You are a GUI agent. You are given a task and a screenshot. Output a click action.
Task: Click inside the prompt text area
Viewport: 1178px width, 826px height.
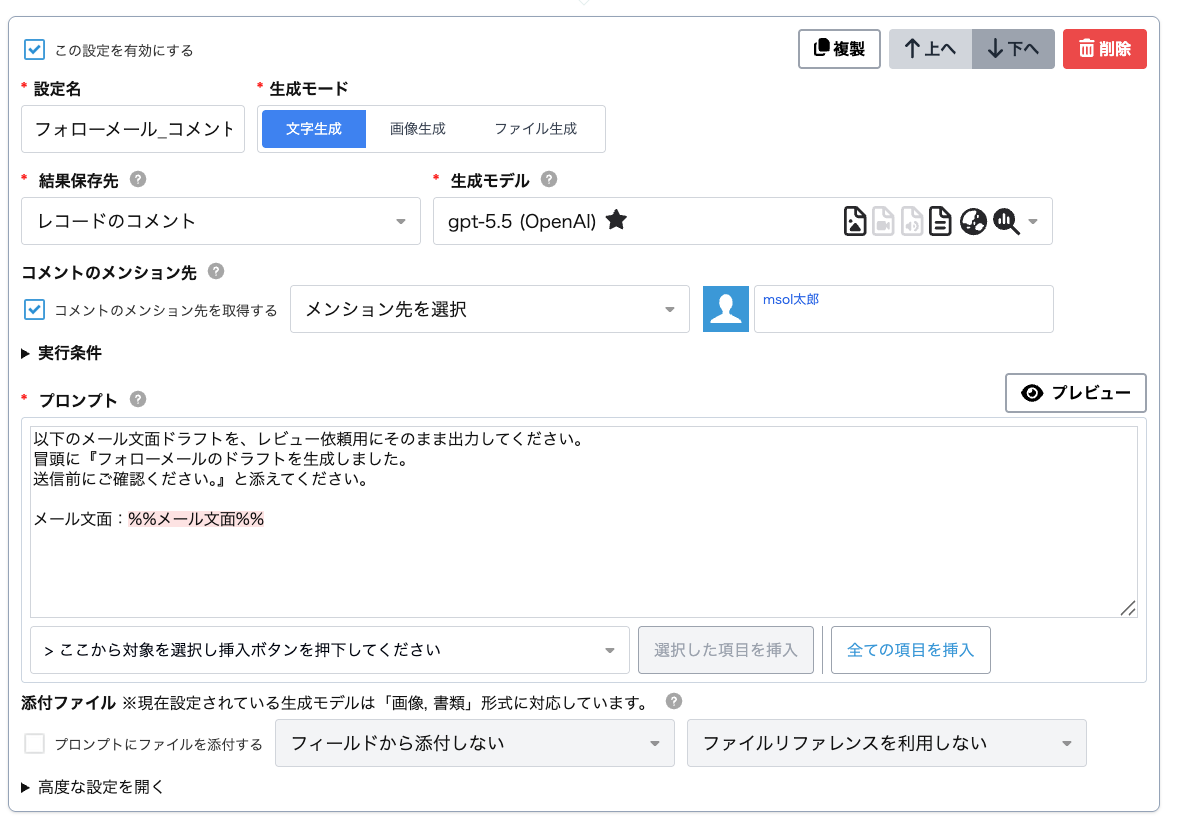pyautogui.click(x=584, y=522)
